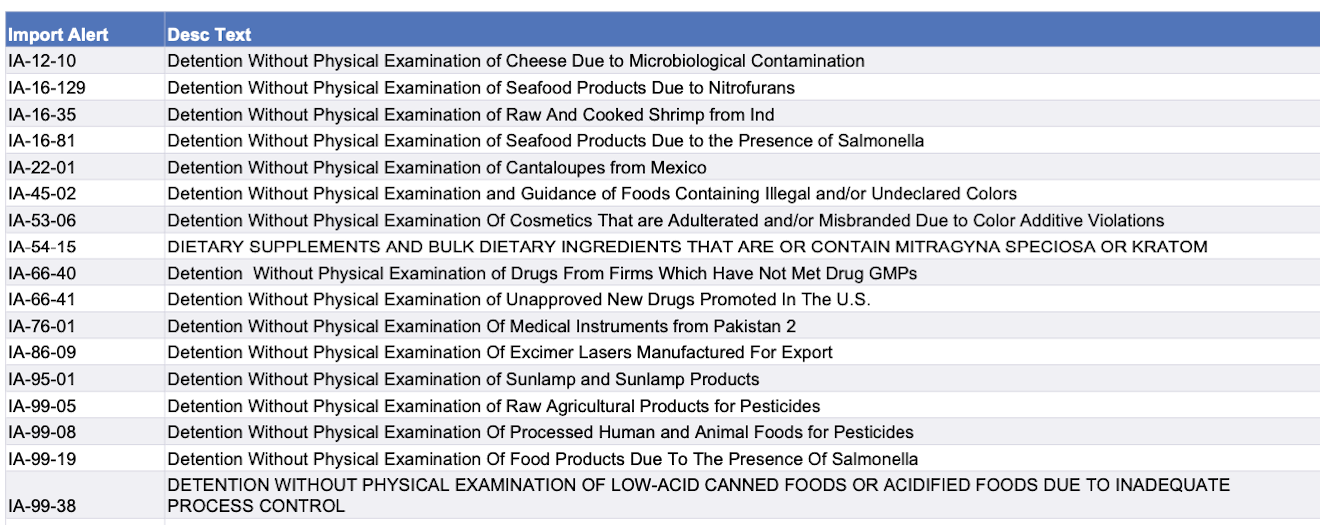This screenshot has height=525, width=1320.
Task: Click the IA-16-129 alert cell
Action: [x=84, y=88]
